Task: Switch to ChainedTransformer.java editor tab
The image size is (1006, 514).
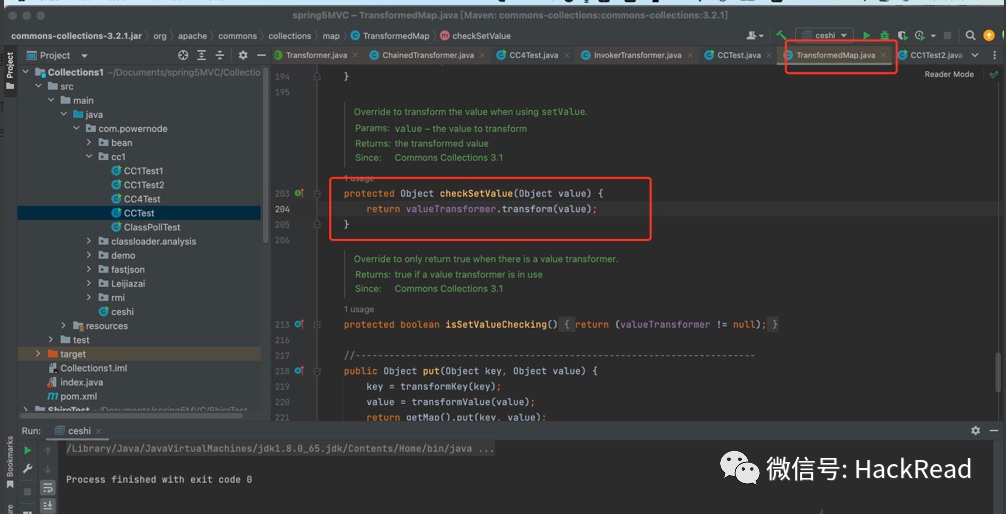Action: [x=428, y=55]
